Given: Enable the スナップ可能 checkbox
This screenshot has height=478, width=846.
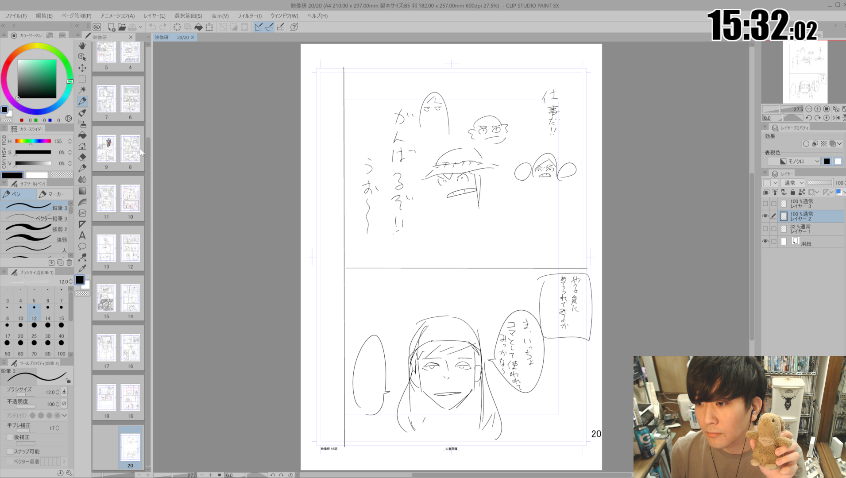Looking at the screenshot, I should (10, 451).
